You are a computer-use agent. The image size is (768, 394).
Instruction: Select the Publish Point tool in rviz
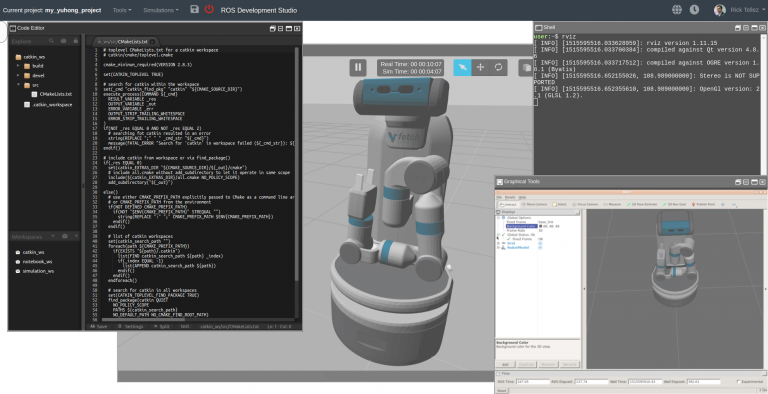tap(703, 204)
